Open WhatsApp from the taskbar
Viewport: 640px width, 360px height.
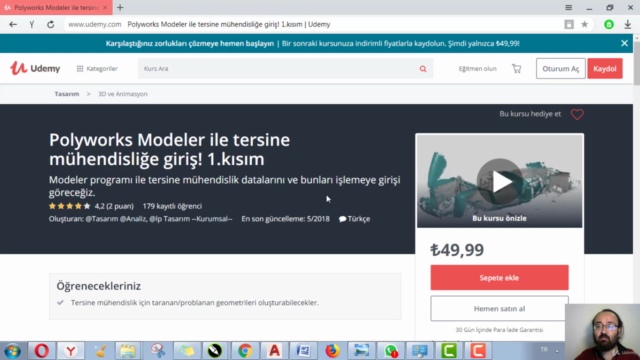tap(391, 351)
